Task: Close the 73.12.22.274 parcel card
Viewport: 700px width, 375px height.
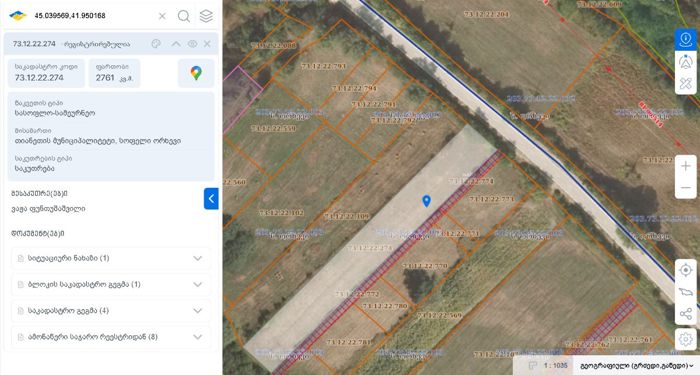Action: [207, 44]
